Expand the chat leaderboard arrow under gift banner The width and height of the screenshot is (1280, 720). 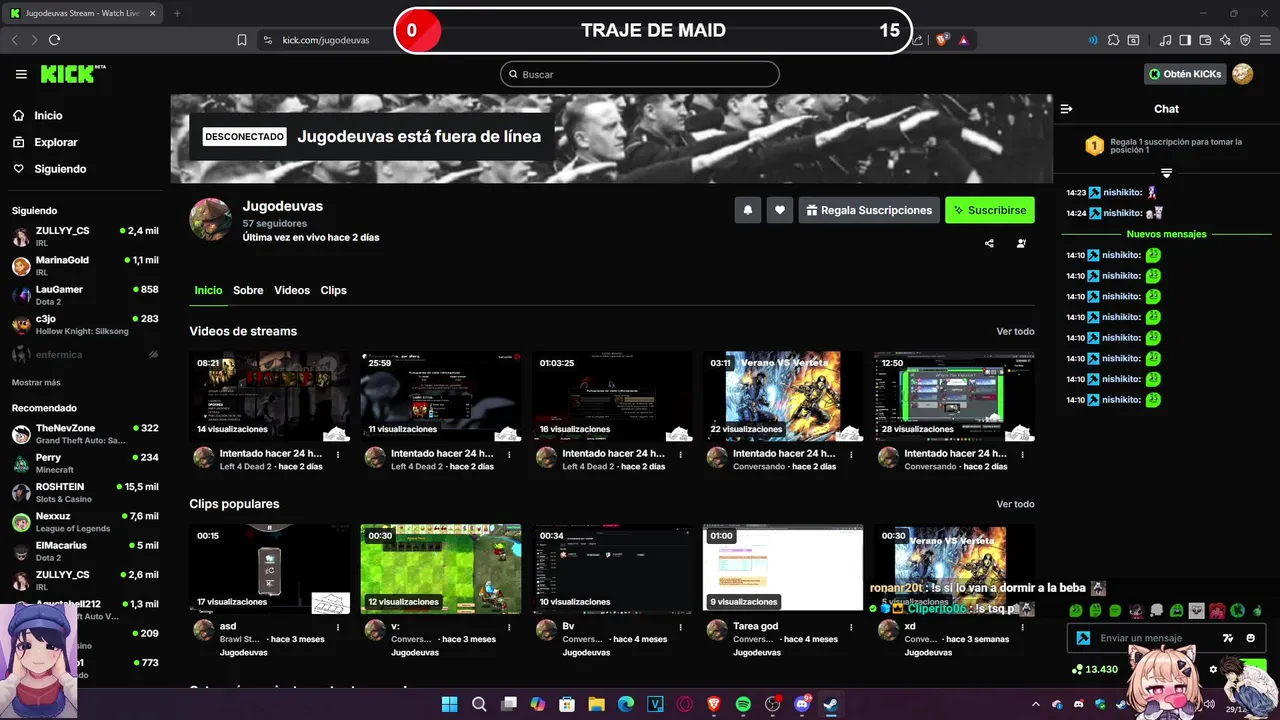pyautogui.click(x=1166, y=173)
